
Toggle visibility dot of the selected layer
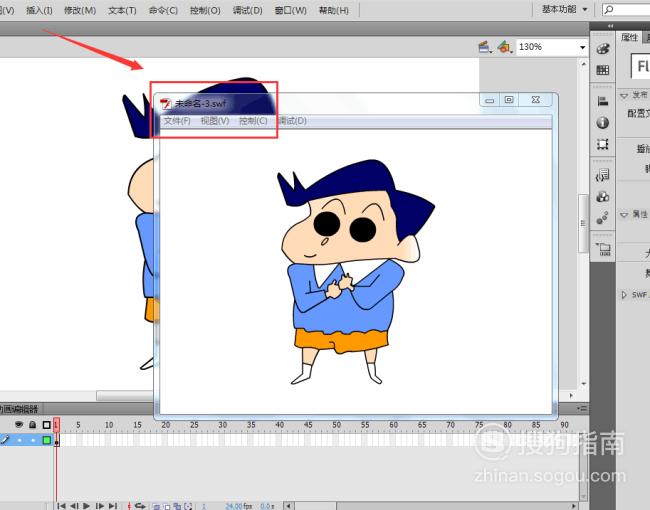click(19, 440)
